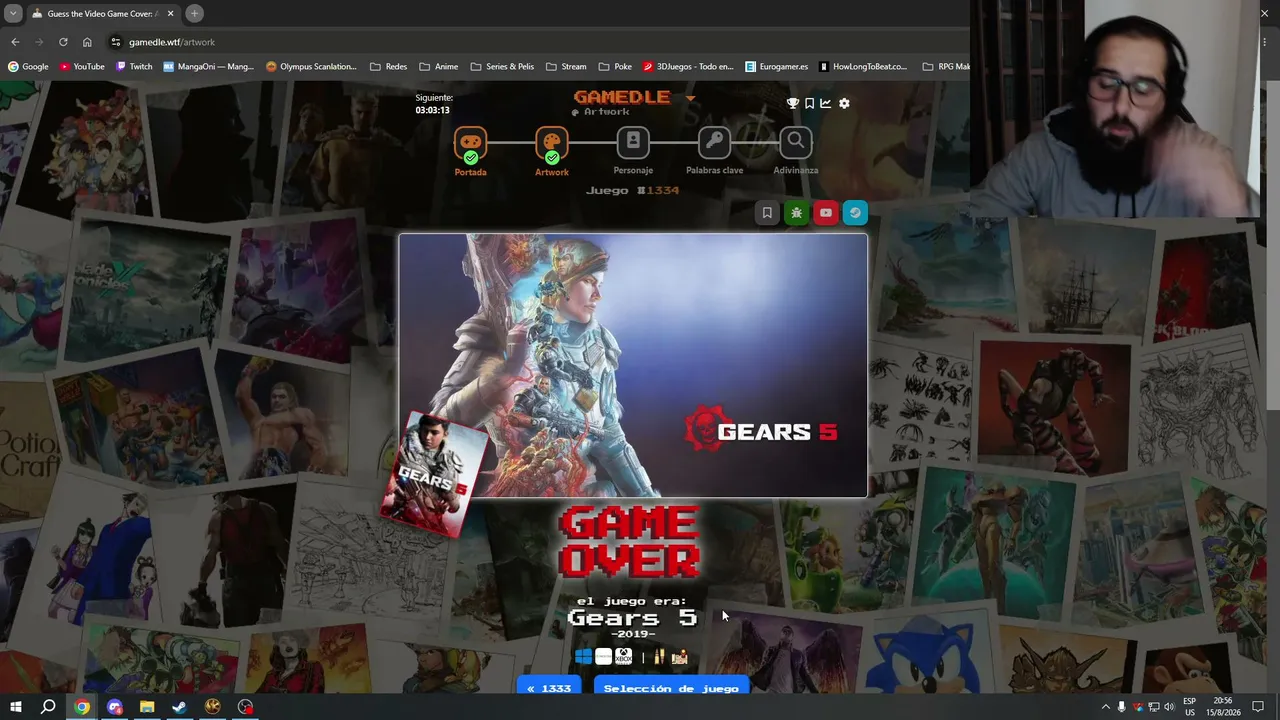Open the Chrome tab search dropdown
This screenshot has height=720, width=1280.
tap(13, 13)
